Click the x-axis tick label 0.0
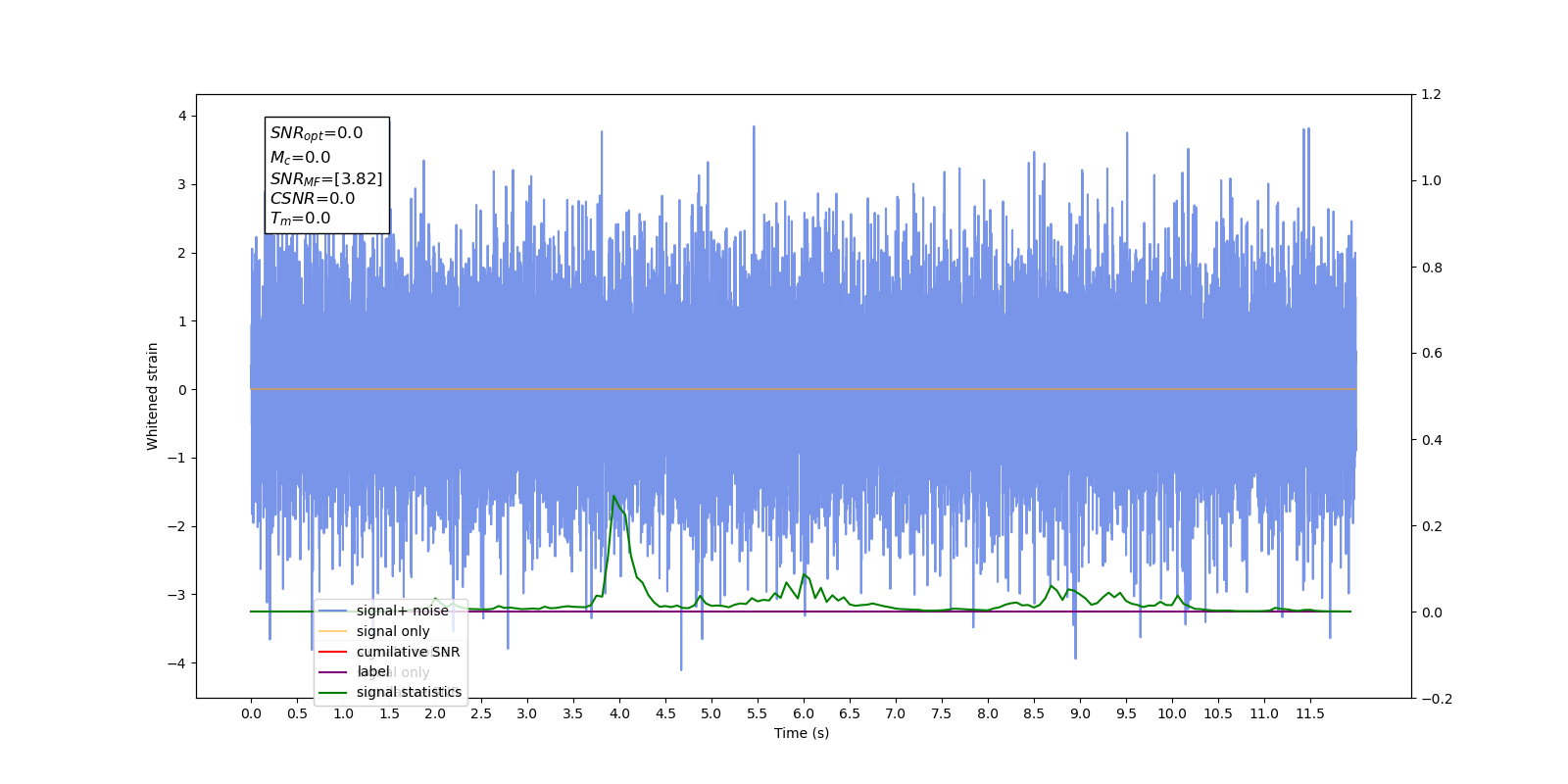The width and height of the screenshot is (1568, 784). pos(251,713)
